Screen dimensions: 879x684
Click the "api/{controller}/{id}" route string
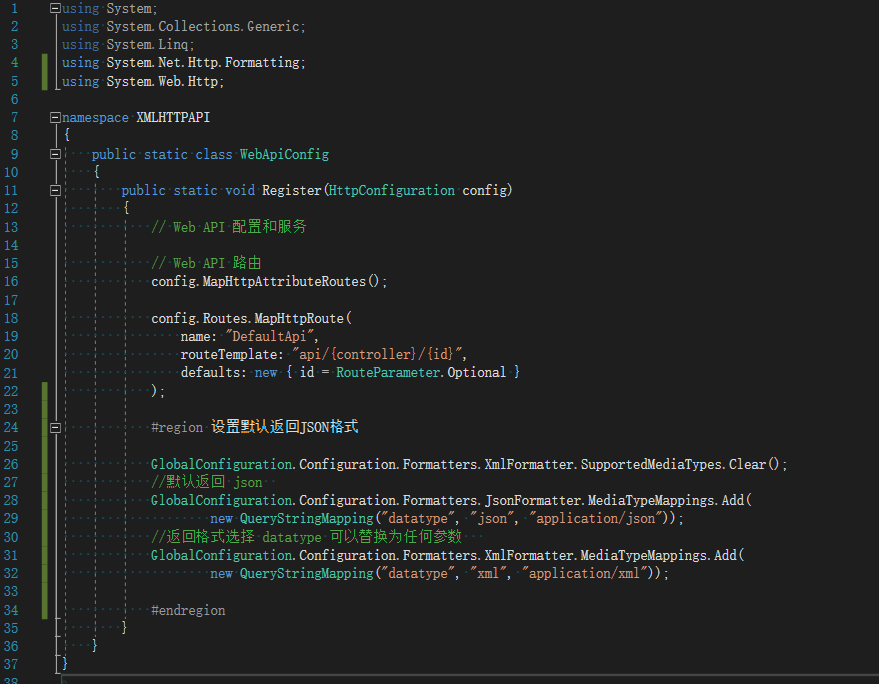tap(377, 354)
